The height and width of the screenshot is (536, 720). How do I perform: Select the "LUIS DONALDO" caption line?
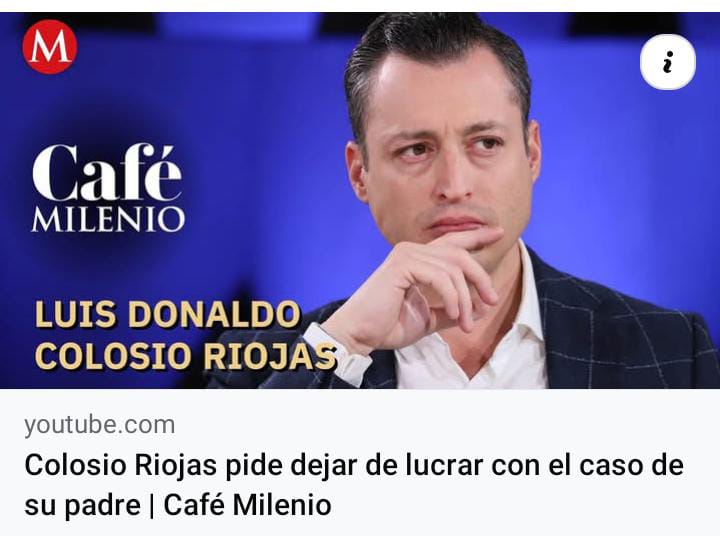click(x=168, y=315)
